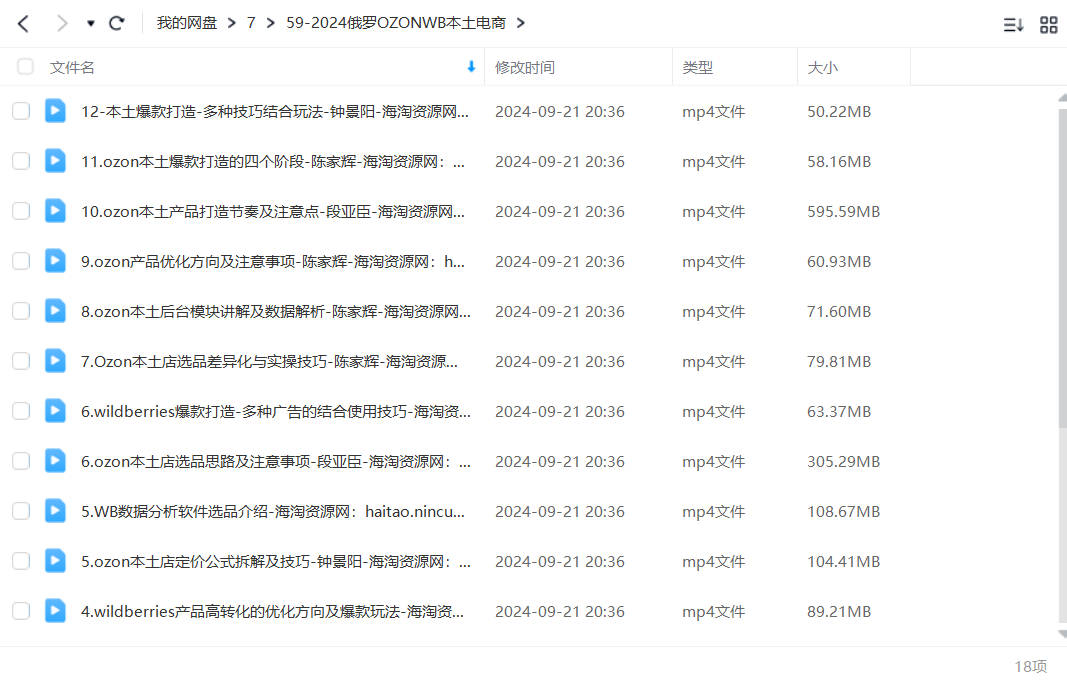This screenshot has width=1067, height=682.
Task: Select file name 9.ozon产品优化方向及注意事项
Action: [x=273, y=261]
